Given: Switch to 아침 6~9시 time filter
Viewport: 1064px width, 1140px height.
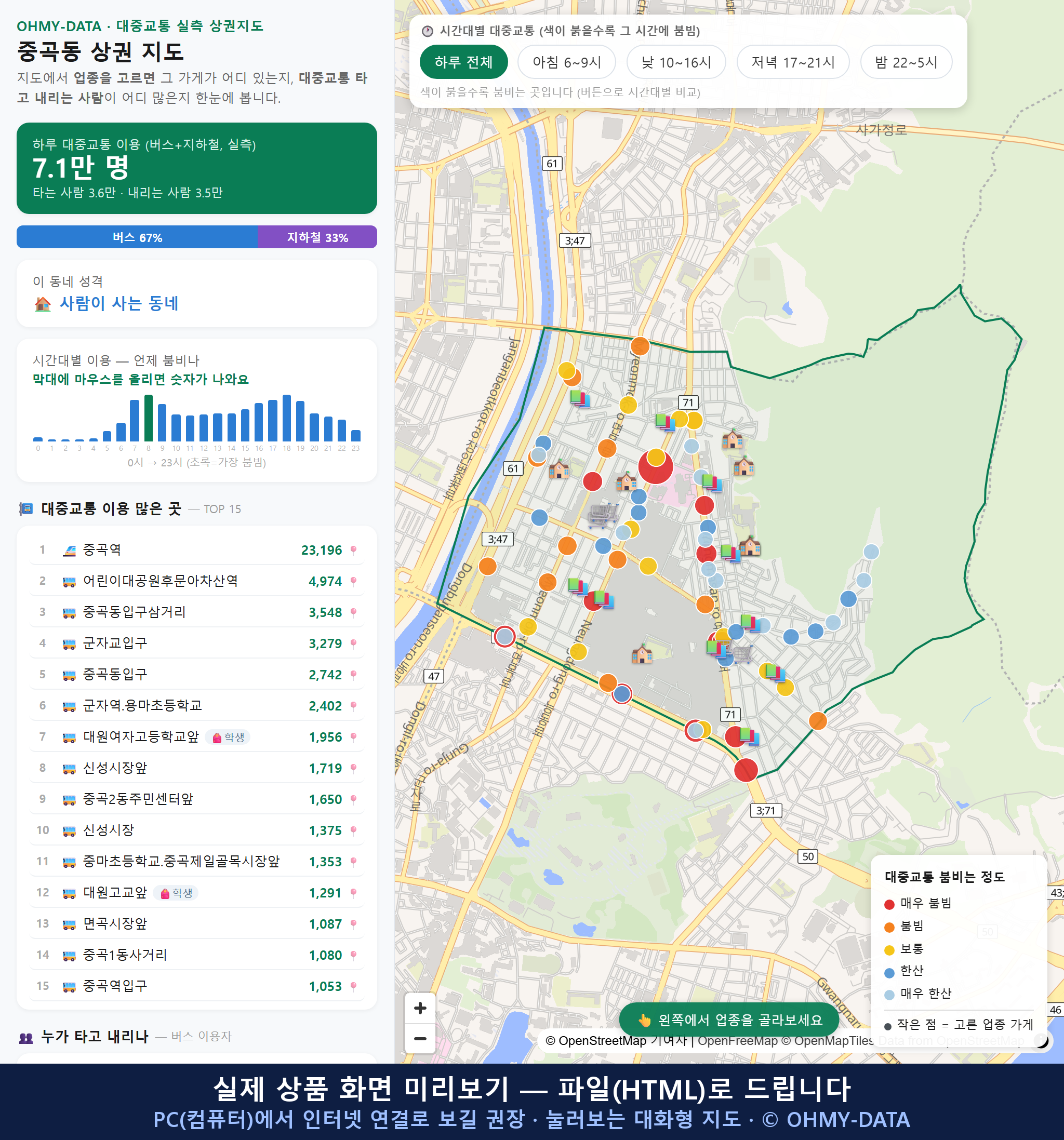Looking at the screenshot, I should 567,62.
